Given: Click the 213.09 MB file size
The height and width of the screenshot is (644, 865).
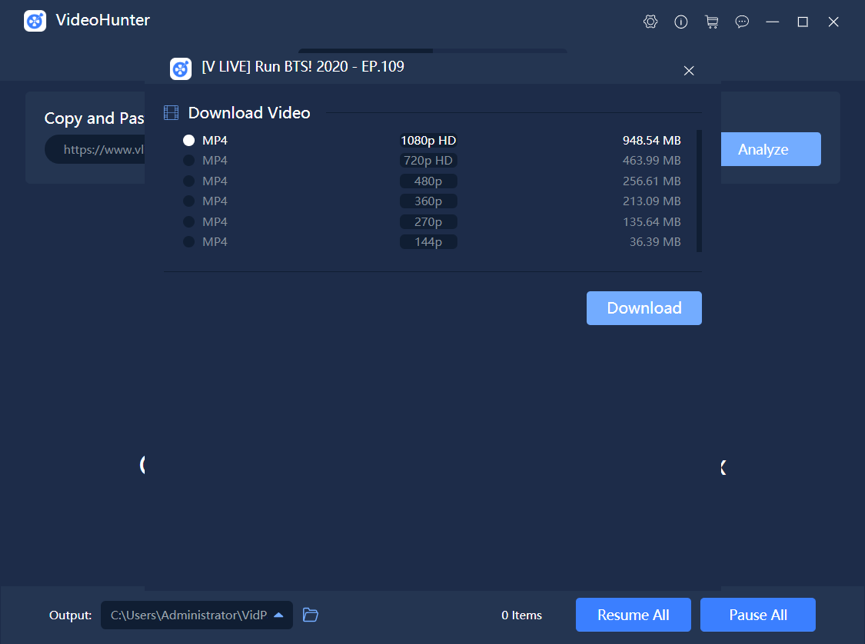Looking at the screenshot, I should point(652,201).
